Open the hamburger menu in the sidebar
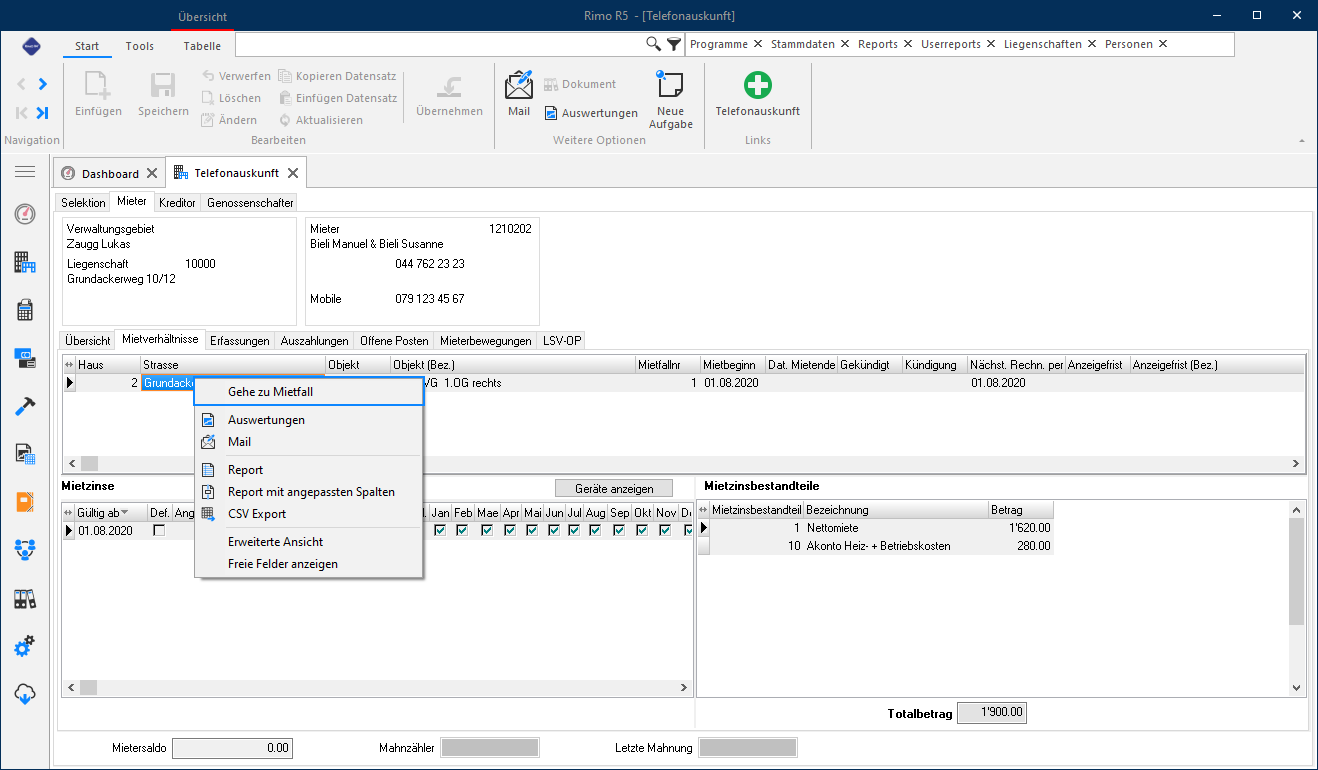 pyautogui.click(x=25, y=172)
